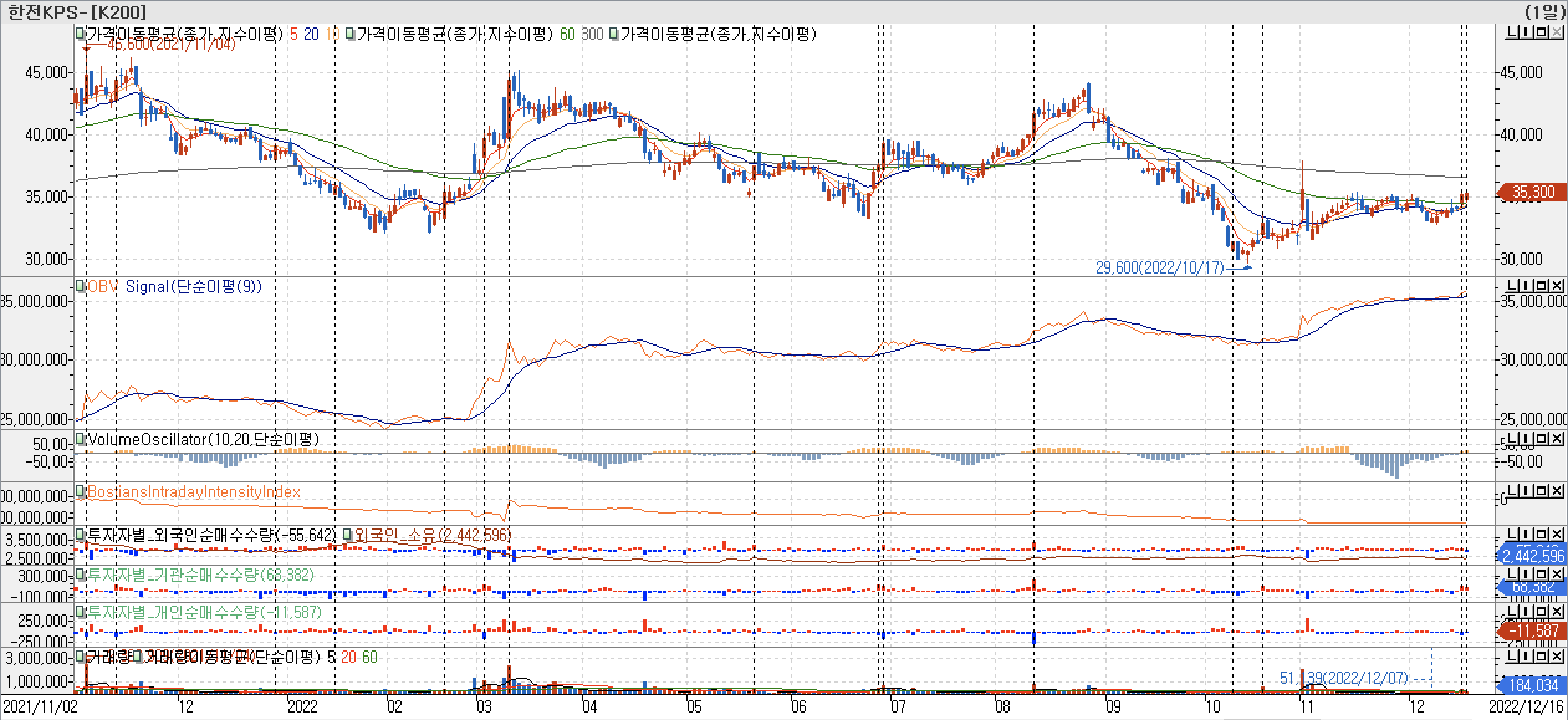The width and height of the screenshot is (1568, 720).
Task: Click the BostiansIntradayIntensityIndex indicator label
Action: [x=193, y=492]
